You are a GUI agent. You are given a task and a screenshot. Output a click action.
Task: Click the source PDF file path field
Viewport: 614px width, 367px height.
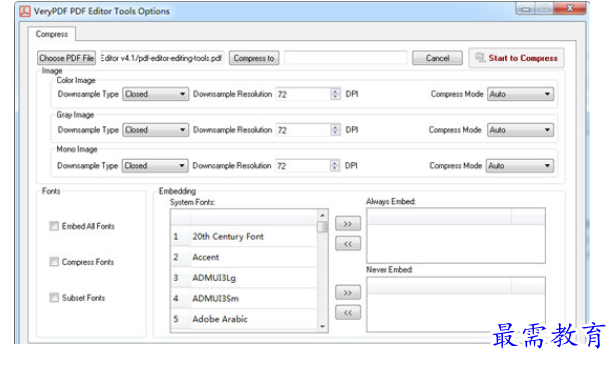click(162, 58)
